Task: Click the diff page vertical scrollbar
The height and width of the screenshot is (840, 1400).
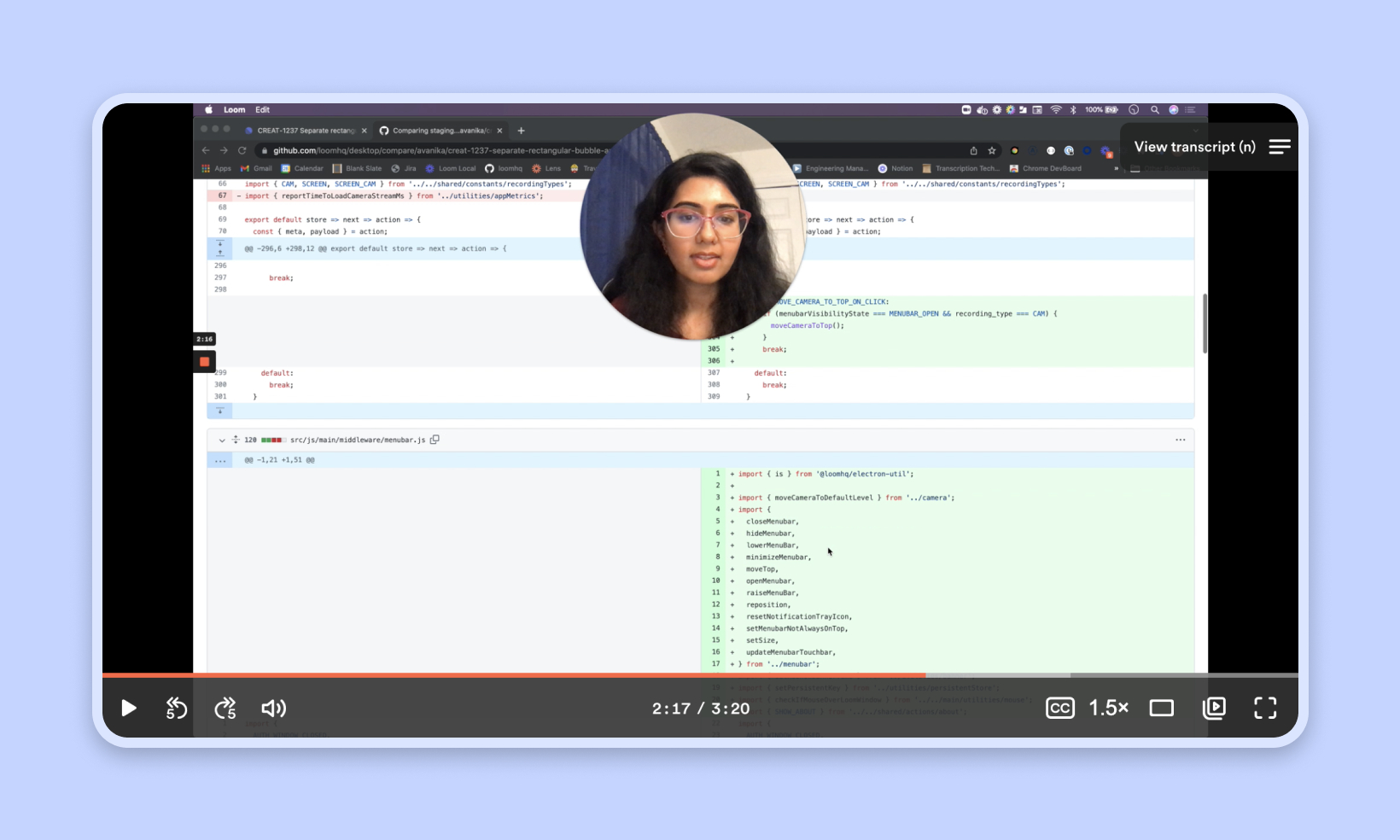Action: [1205, 324]
